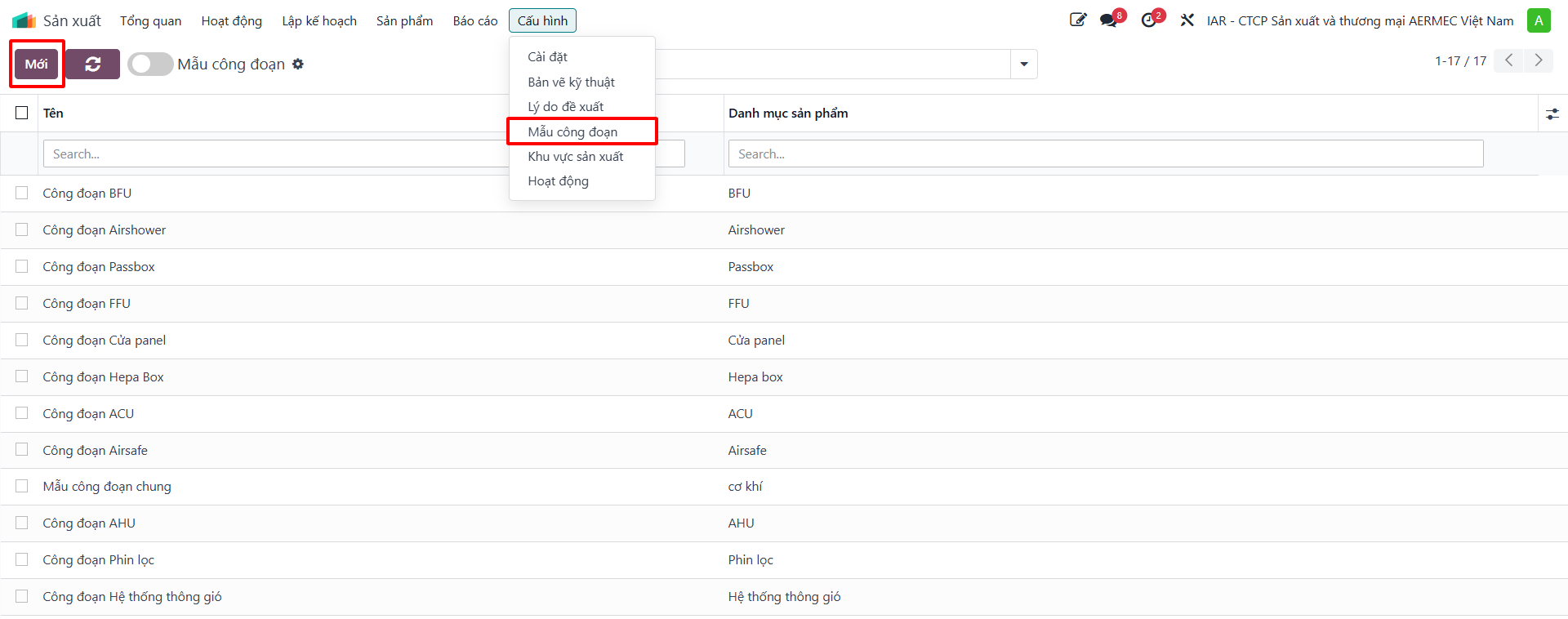Open the Sản phẩm menu
The height and width of the screenshot is (619, 1568).
(x=405, y=20)
